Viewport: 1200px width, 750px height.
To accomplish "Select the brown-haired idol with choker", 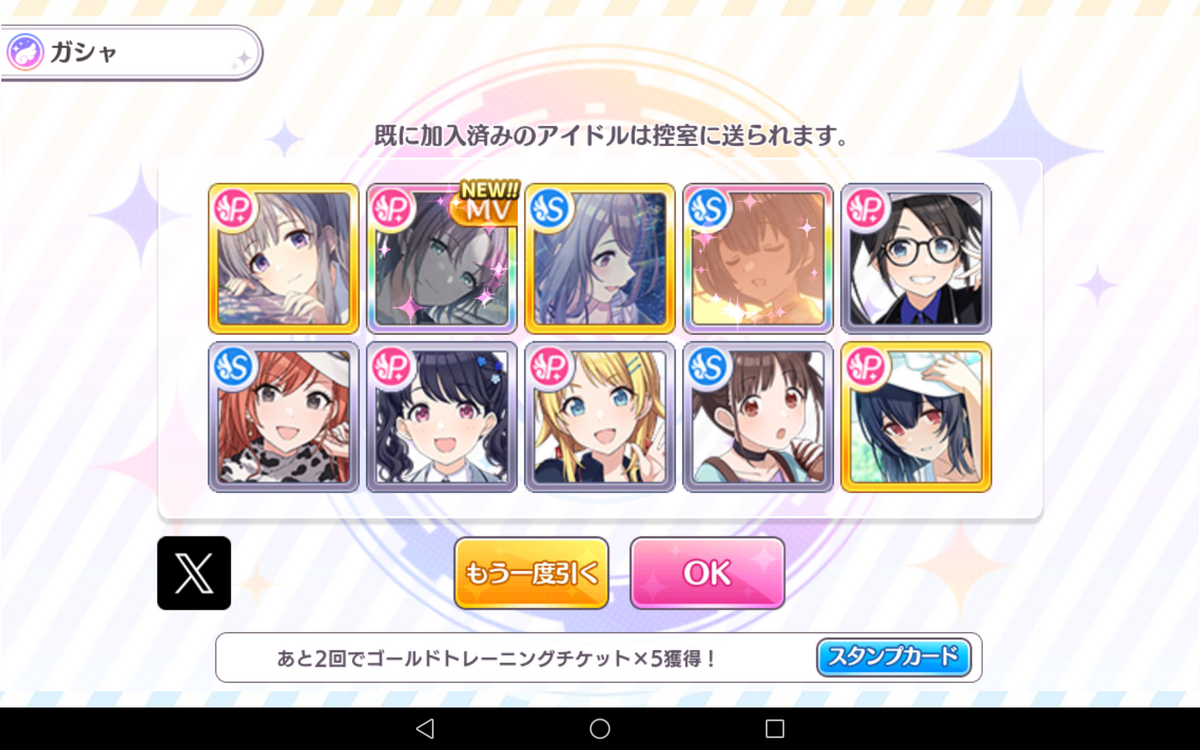I will pos(758,417).
